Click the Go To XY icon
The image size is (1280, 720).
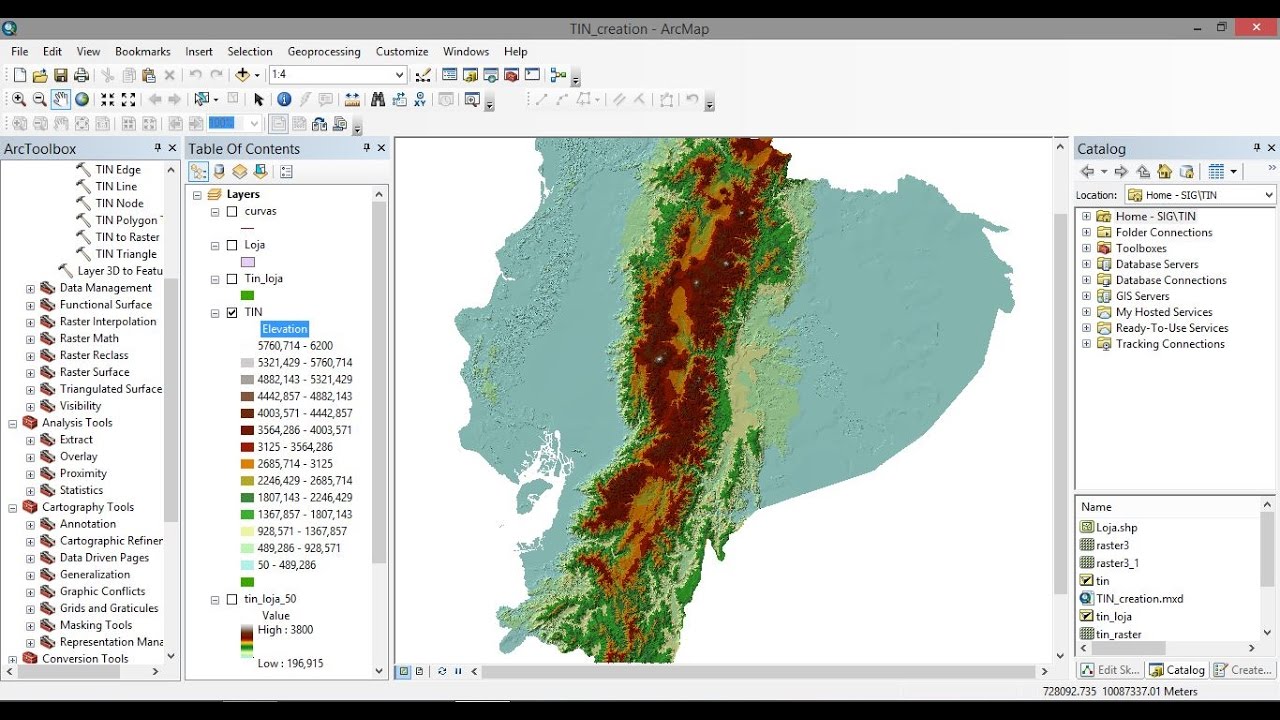click(420, 99)
